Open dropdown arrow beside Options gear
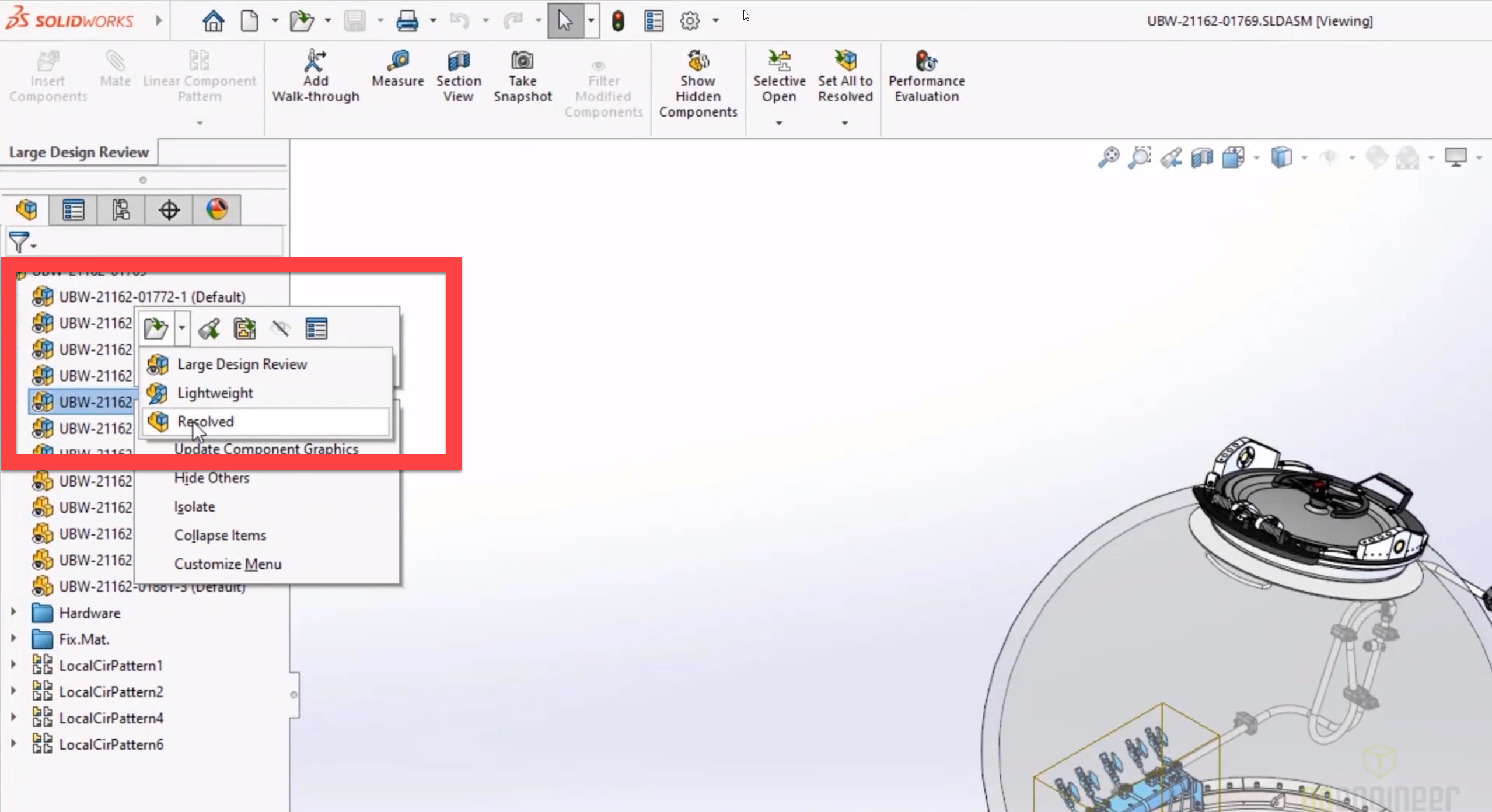The height and width of the screenshot is (812, 1492). 715,21
